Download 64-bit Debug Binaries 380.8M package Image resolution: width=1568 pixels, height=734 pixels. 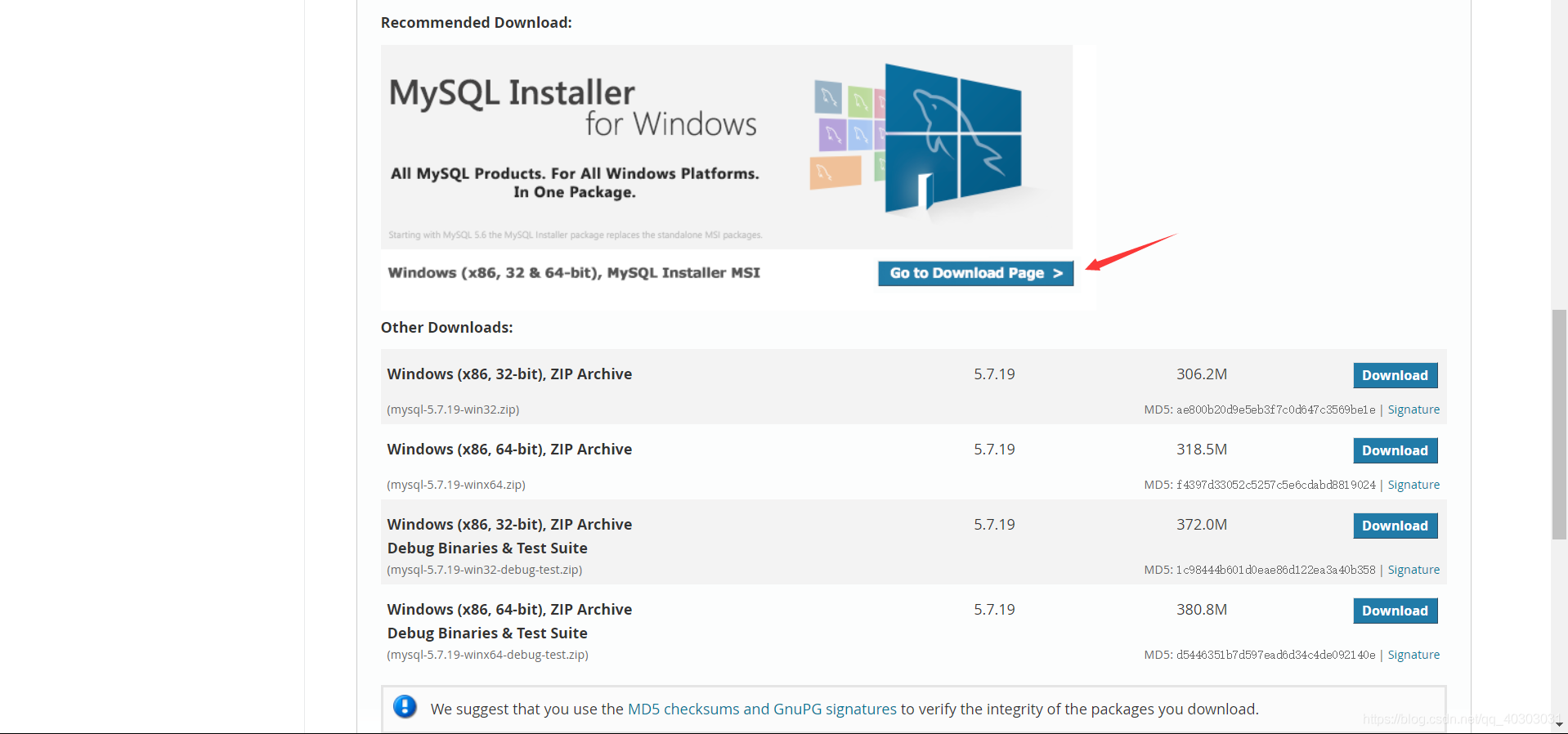[1395, 611]
